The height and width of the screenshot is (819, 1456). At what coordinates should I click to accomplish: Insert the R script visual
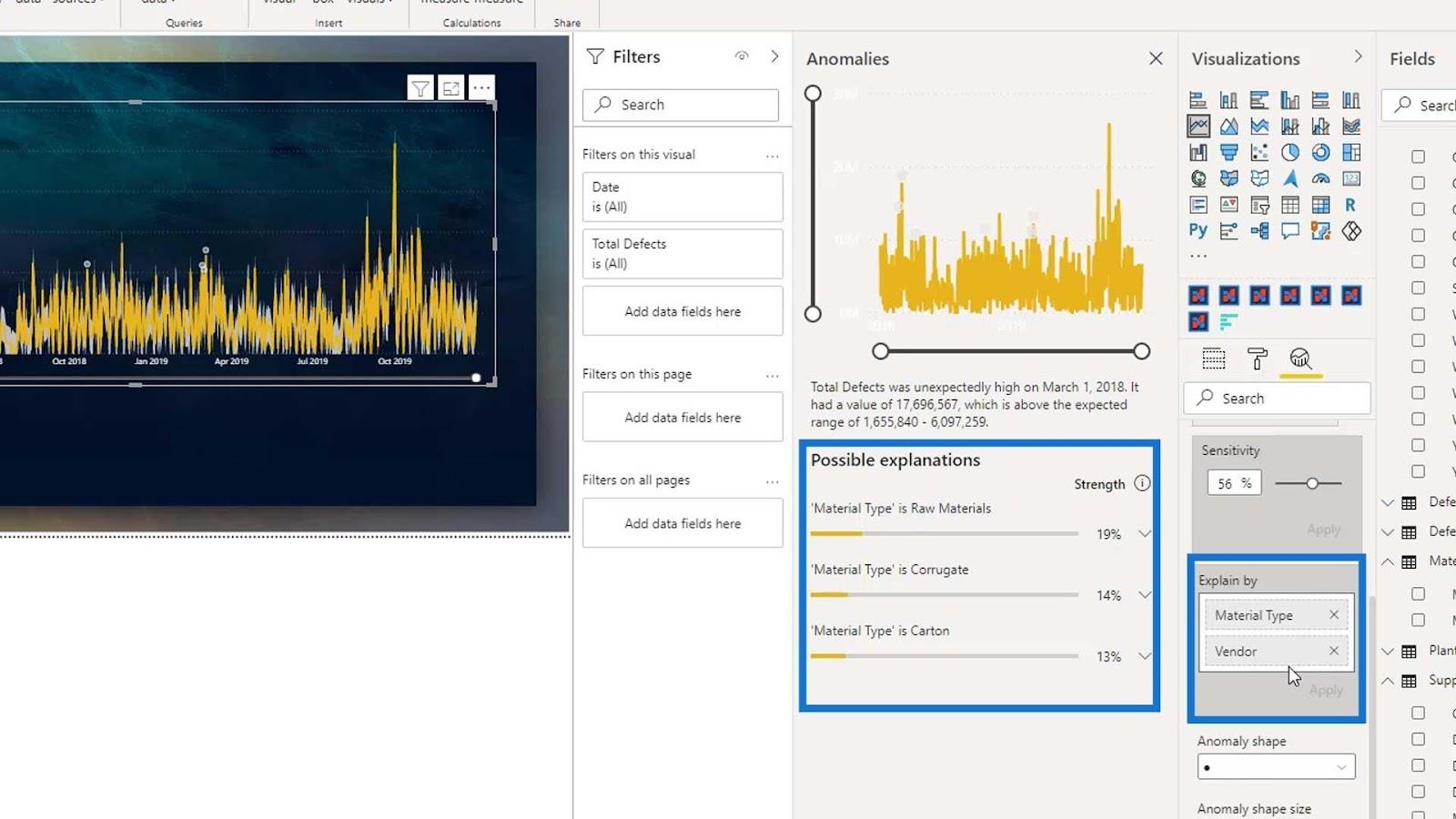tap(1351, 206)
